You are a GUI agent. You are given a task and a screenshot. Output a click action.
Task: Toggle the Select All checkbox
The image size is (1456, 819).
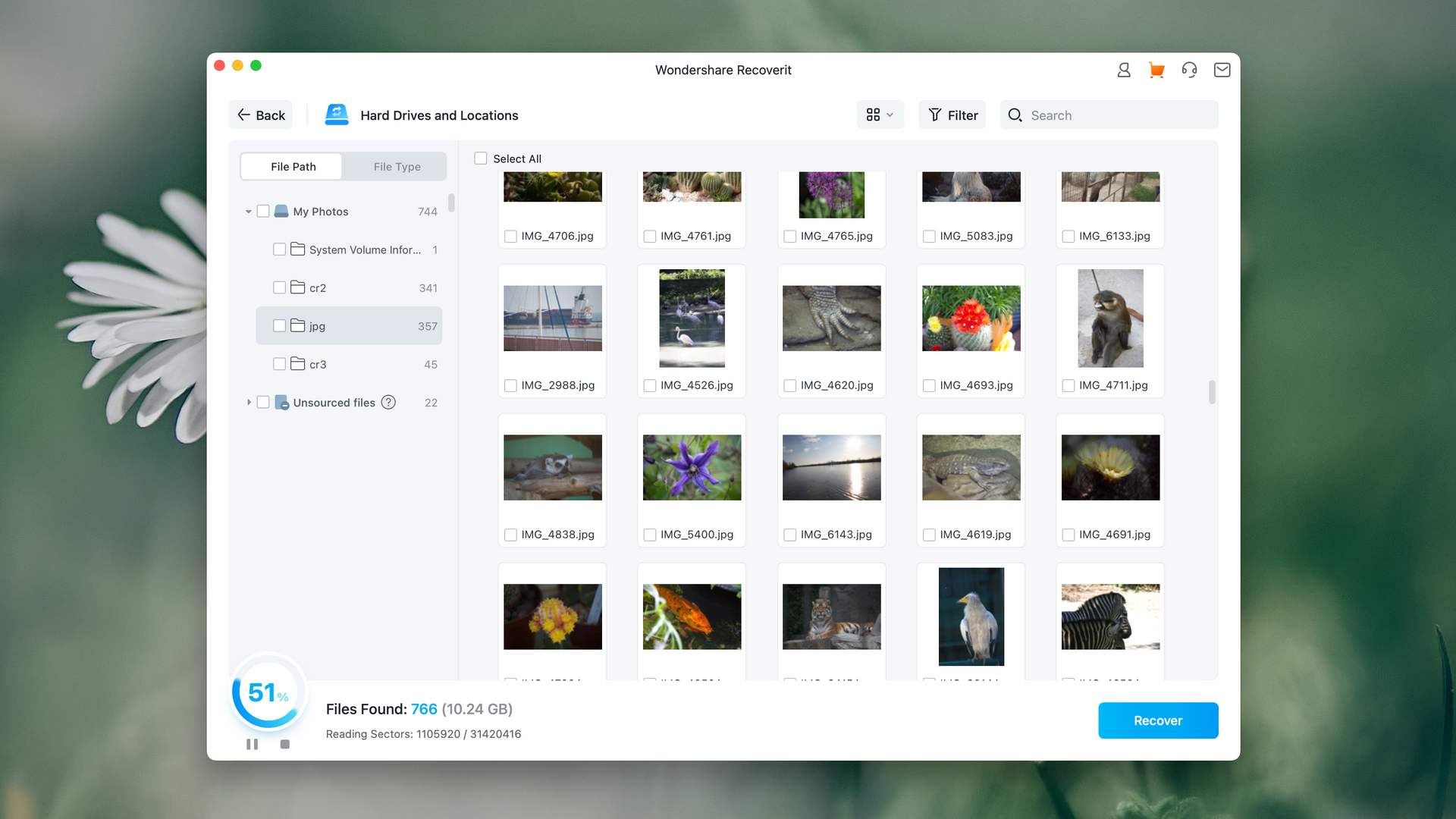(480, 158)
